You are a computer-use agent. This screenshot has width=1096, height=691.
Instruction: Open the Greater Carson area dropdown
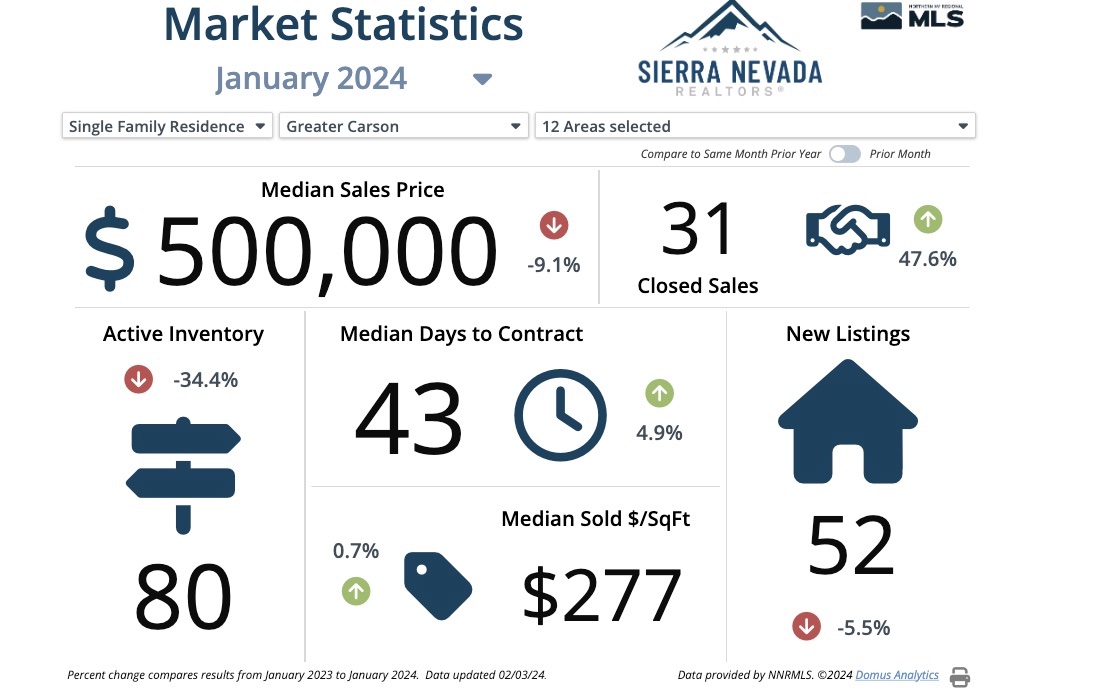point(403,126)
